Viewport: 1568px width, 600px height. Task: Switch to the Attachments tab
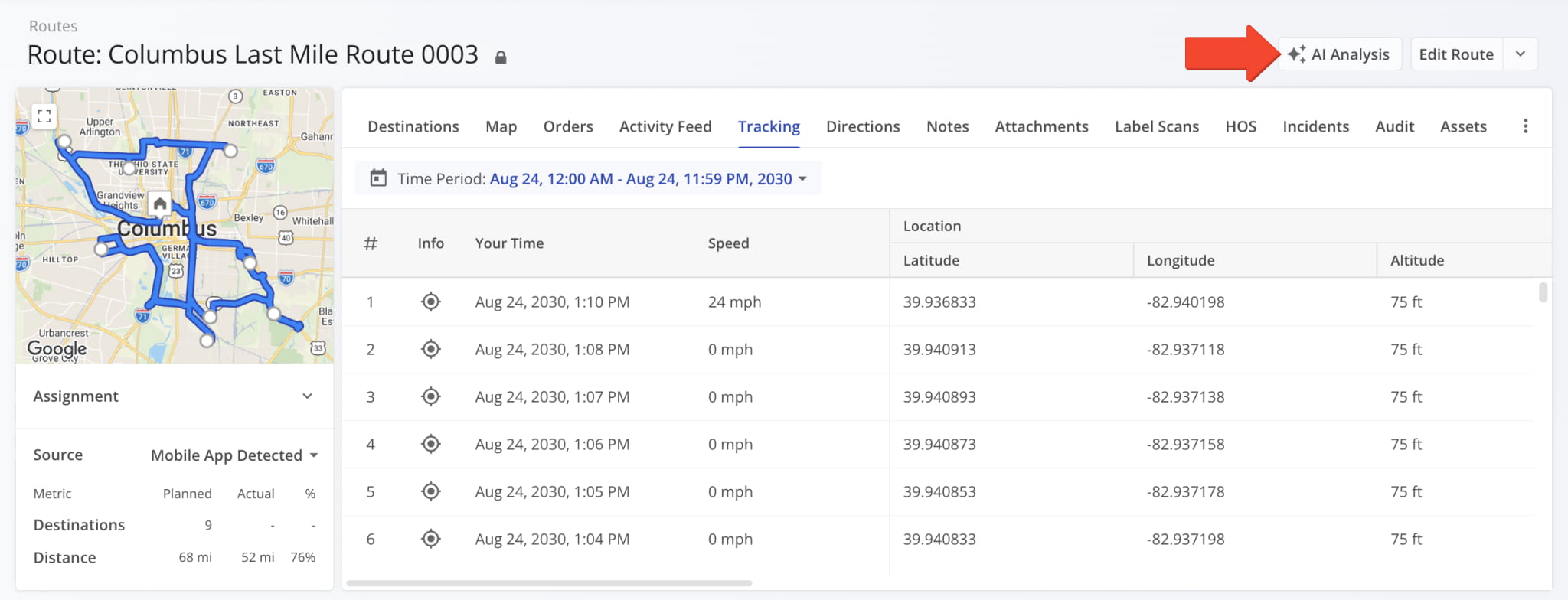[1041, 126]
